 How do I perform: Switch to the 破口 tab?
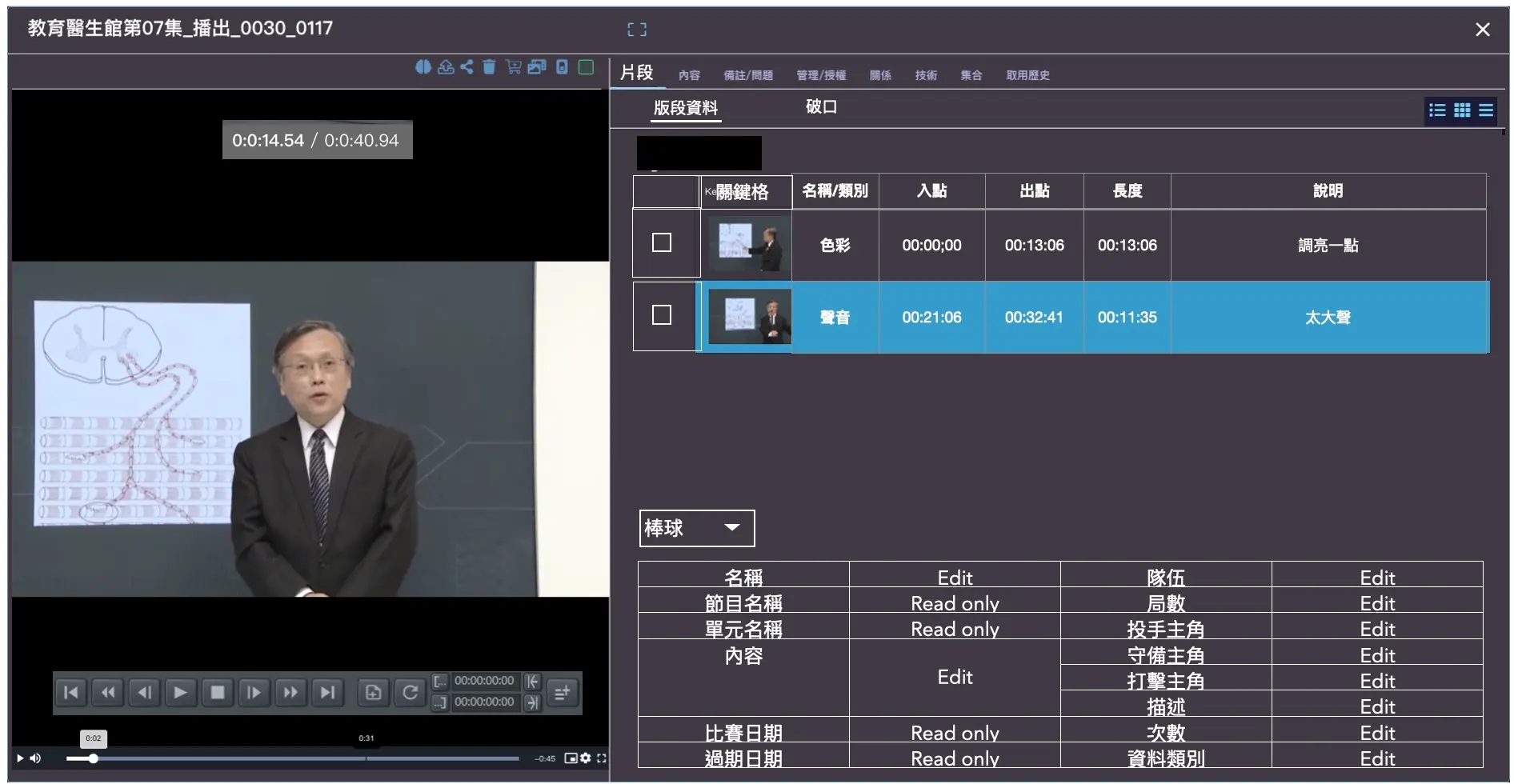[821, 107]
